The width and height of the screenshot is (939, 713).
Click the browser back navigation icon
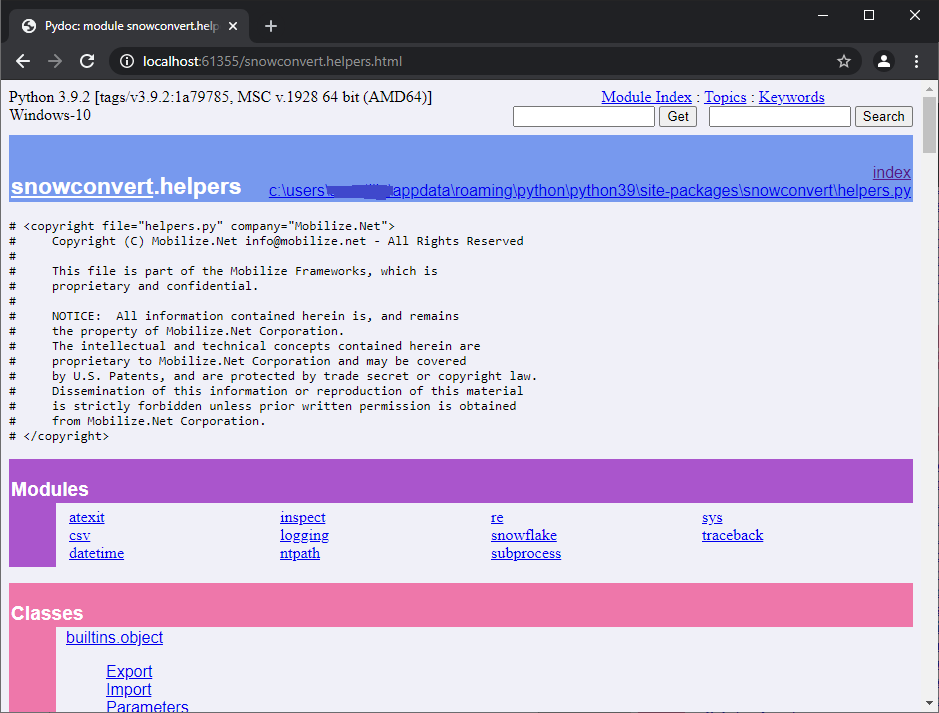click(23, 61)
